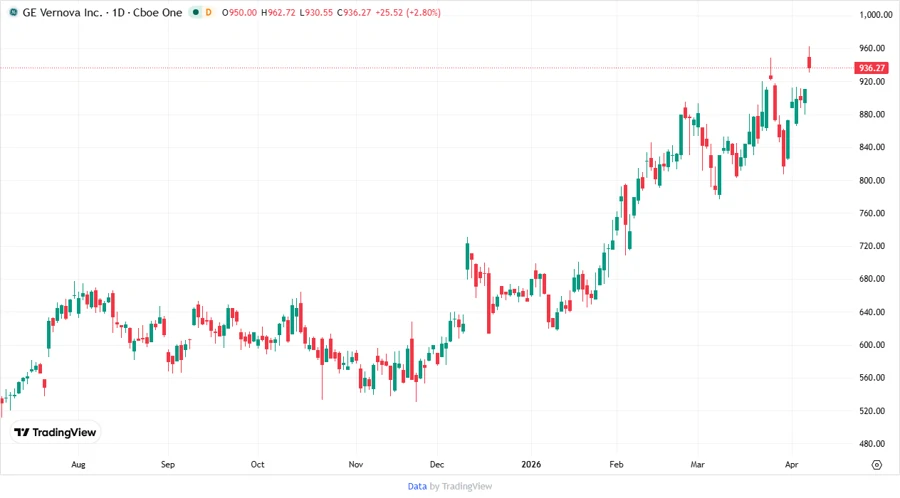
Task: Click the L930.55 low value
Action: (316, 12)
